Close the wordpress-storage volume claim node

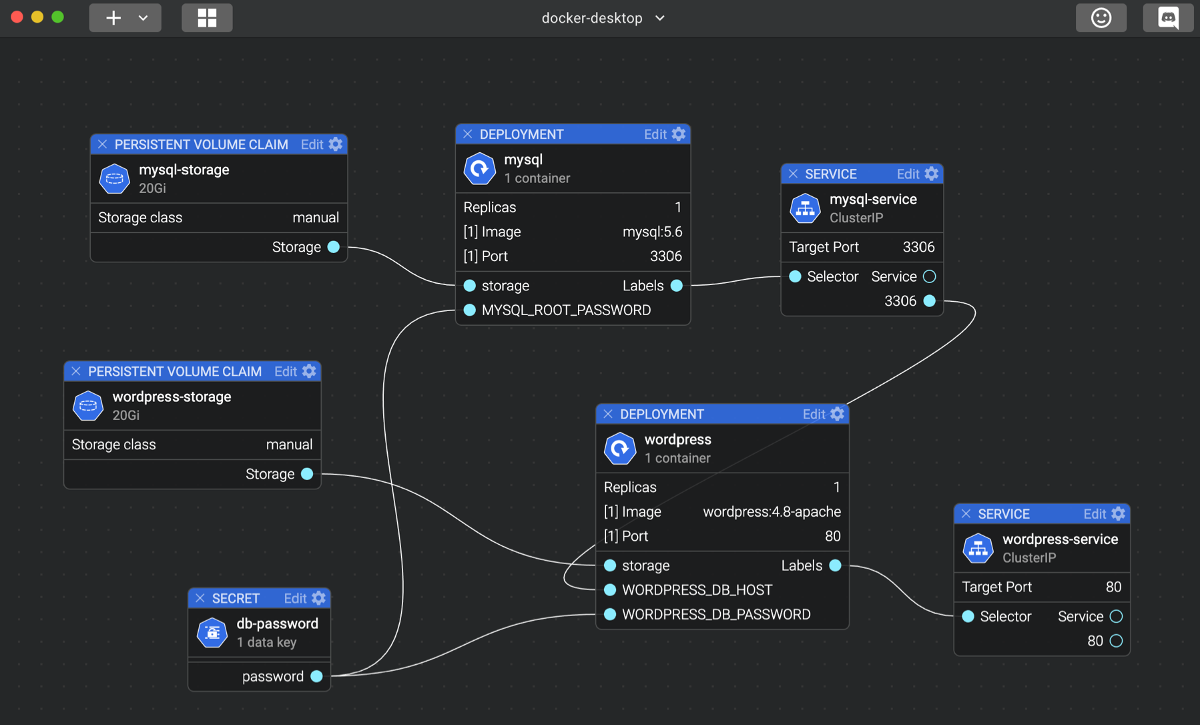[x=76, y=372]
